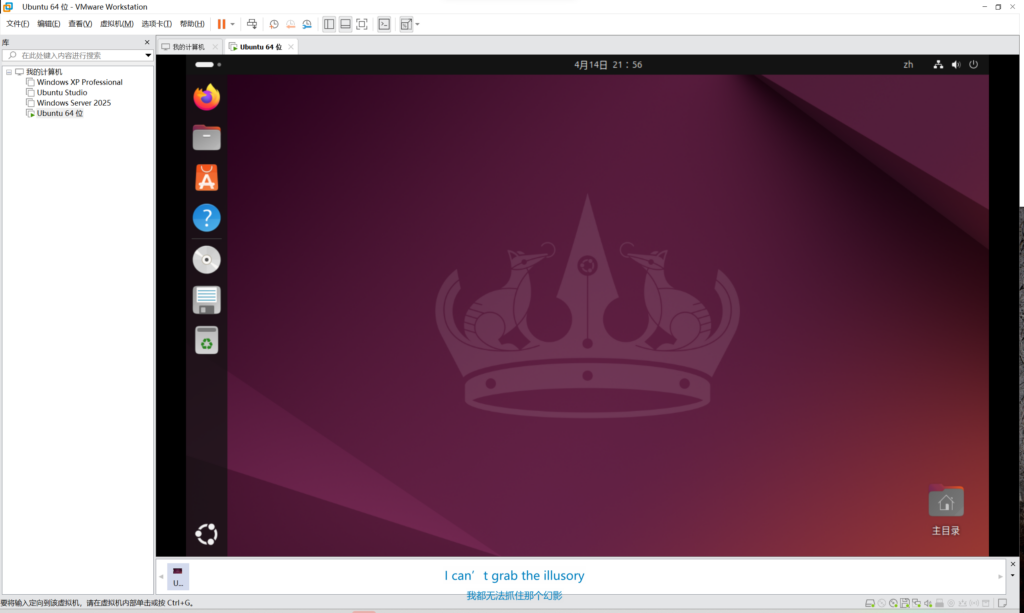Open the power menu icon in the Ubuntu top bar
Viewport: 1024px width, 613px height.
coord(974,65)
